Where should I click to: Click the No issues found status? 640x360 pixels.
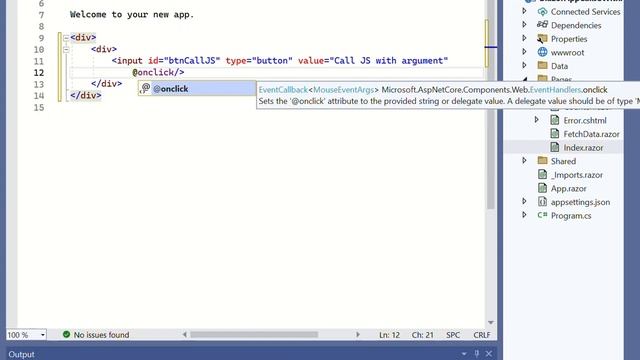pyautogui.click(x=101, y=335)
